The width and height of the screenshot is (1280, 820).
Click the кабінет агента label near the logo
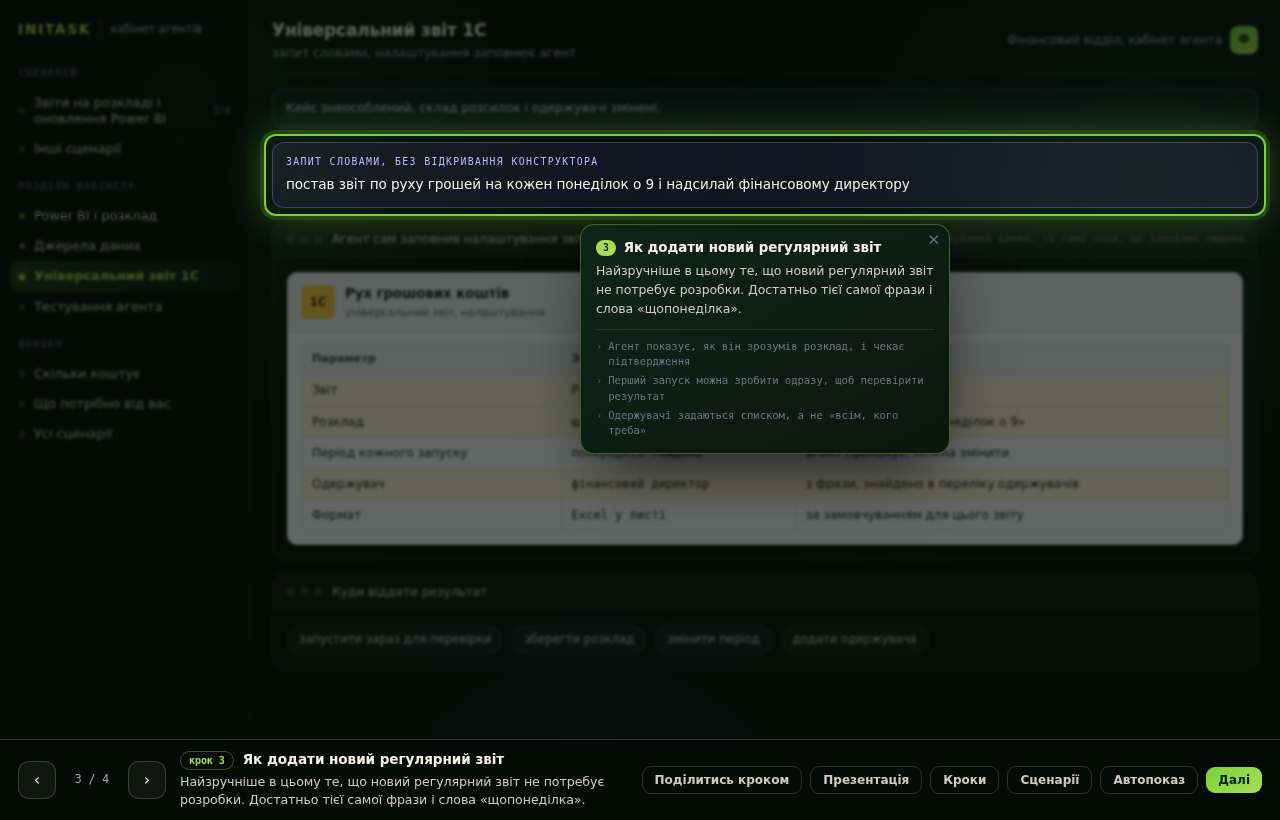click(156, 29)
